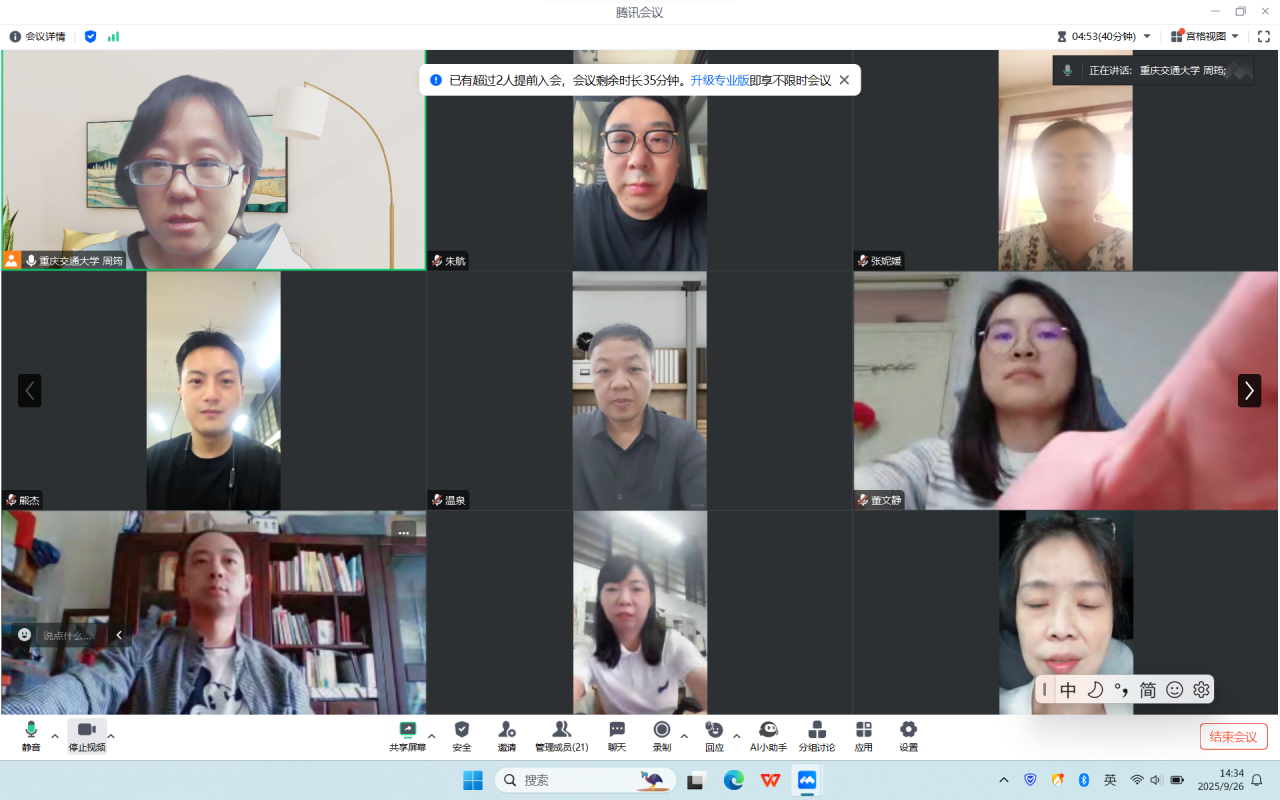Click the 升级专业版 upgrade link
This screenshot has width=1280, height=800.
(x=719, y=80)
